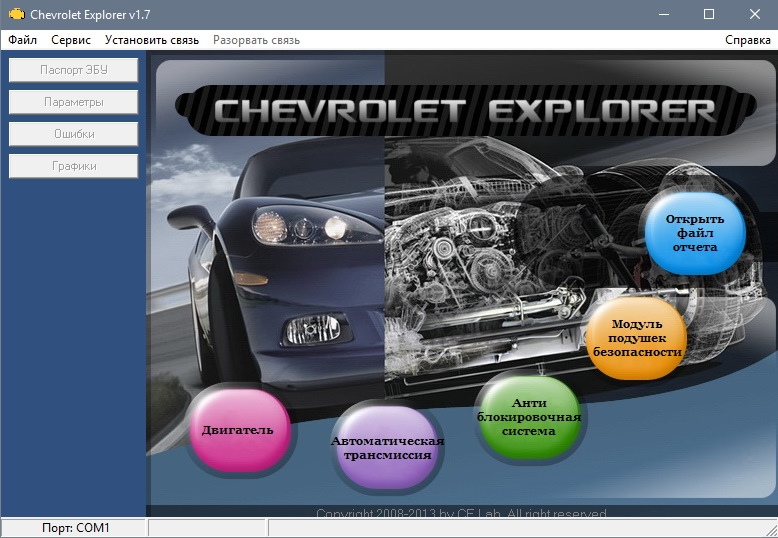Open the Сервис menu
Screen dimensions: 778x538
pyautogui.click(x=71, y=40)
